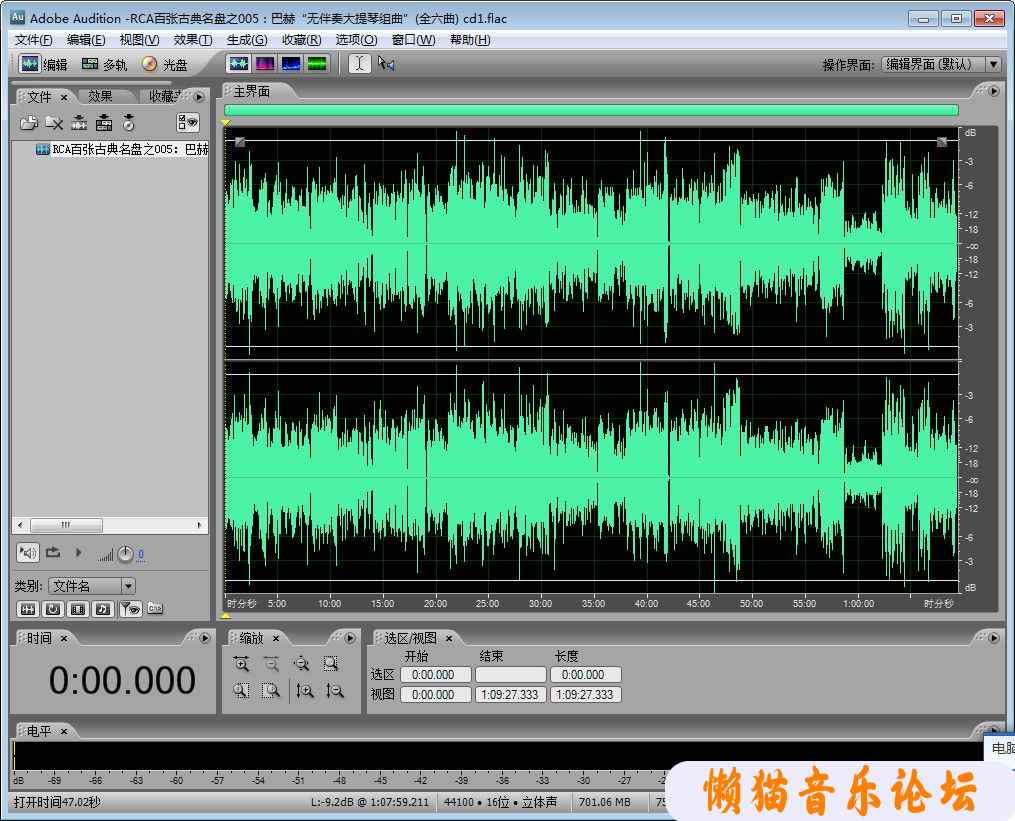The height and width of the screenshot is (821, 1015).
Task: Toggle show loop files filter button
Action: tap(53, 609)
